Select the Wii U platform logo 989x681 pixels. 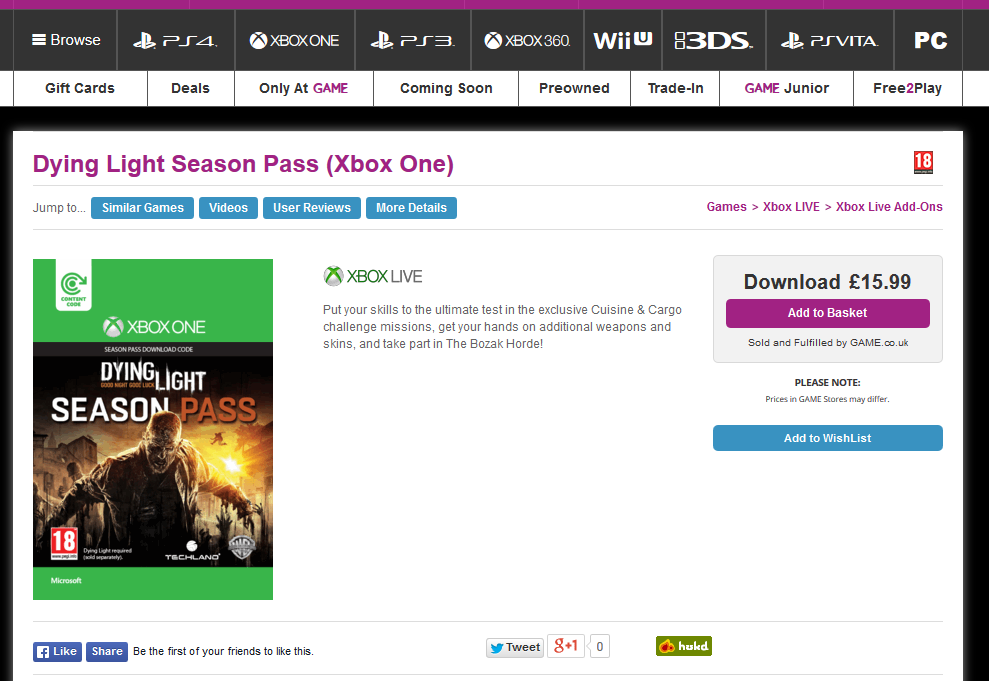click(x=623, y=41)
